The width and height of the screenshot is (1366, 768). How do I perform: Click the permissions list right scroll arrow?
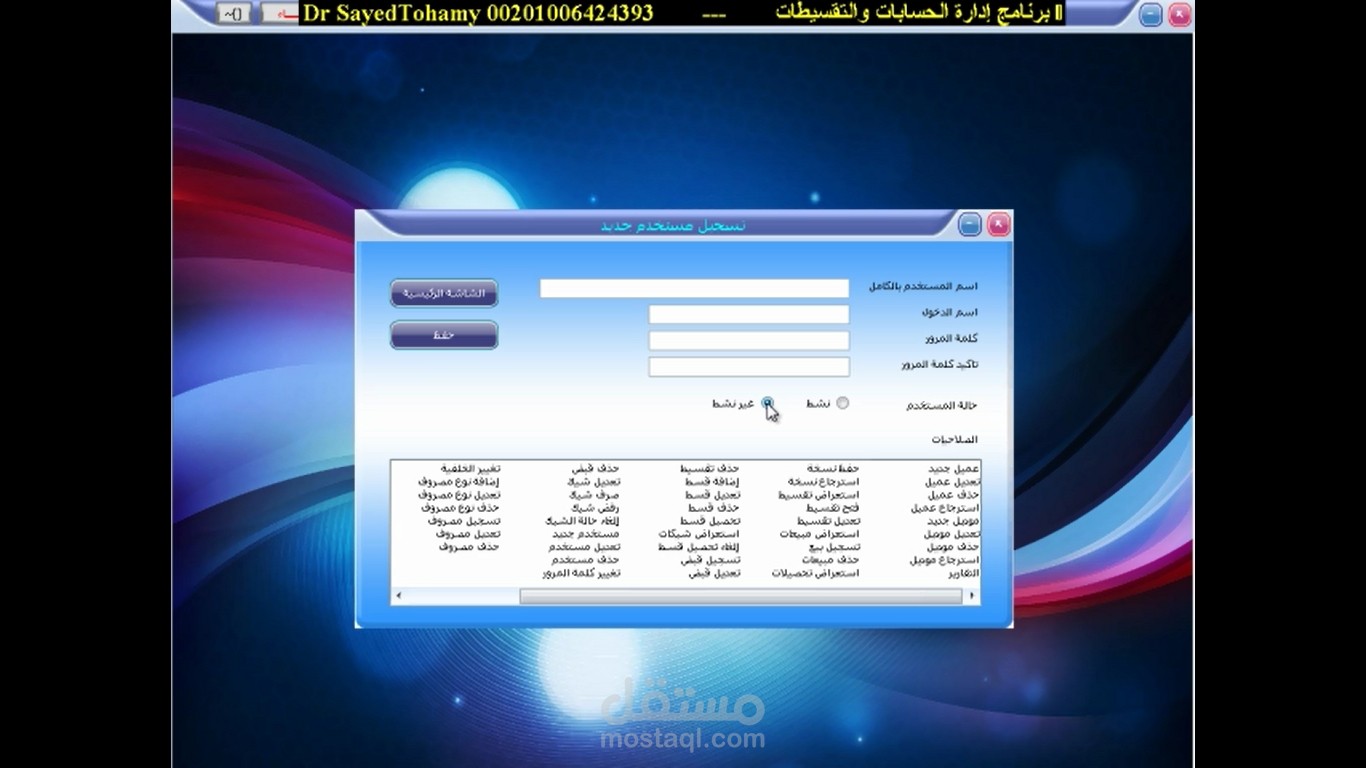pyautogui.click(x=972, y=596)
